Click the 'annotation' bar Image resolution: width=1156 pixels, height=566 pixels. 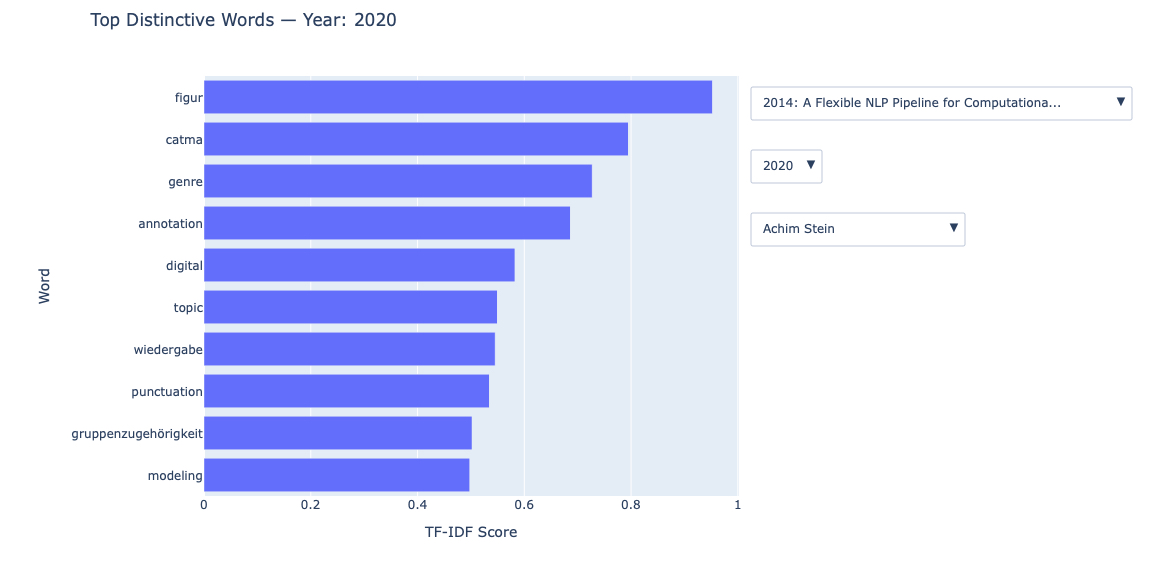pos(386,224)
